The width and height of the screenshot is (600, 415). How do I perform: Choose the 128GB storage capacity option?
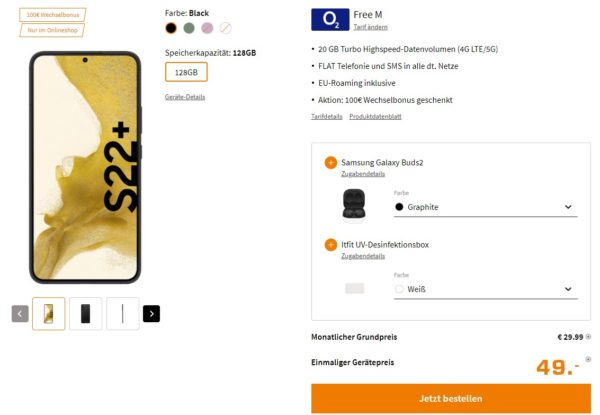[x=185, y=72]
